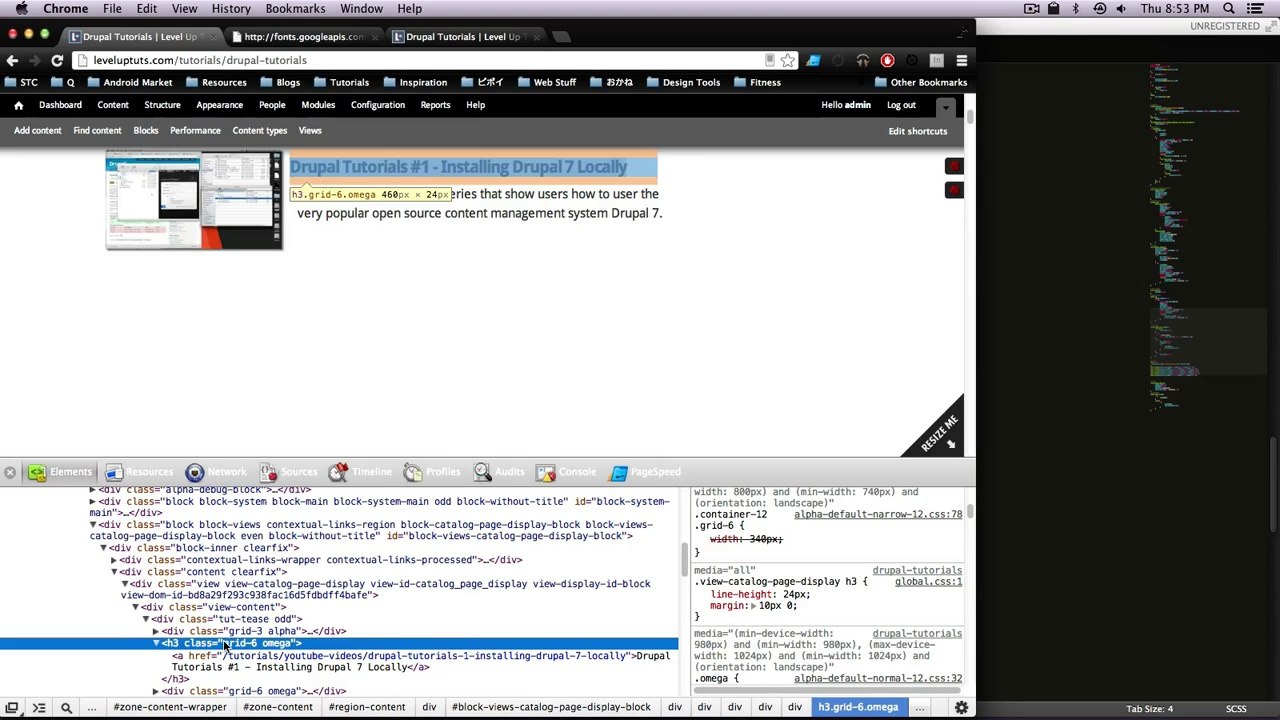This screenshot has width=1280, height=720.
Task: Open the alpha-default-narrow-12.css:78 link
Action: pos(878,514)
